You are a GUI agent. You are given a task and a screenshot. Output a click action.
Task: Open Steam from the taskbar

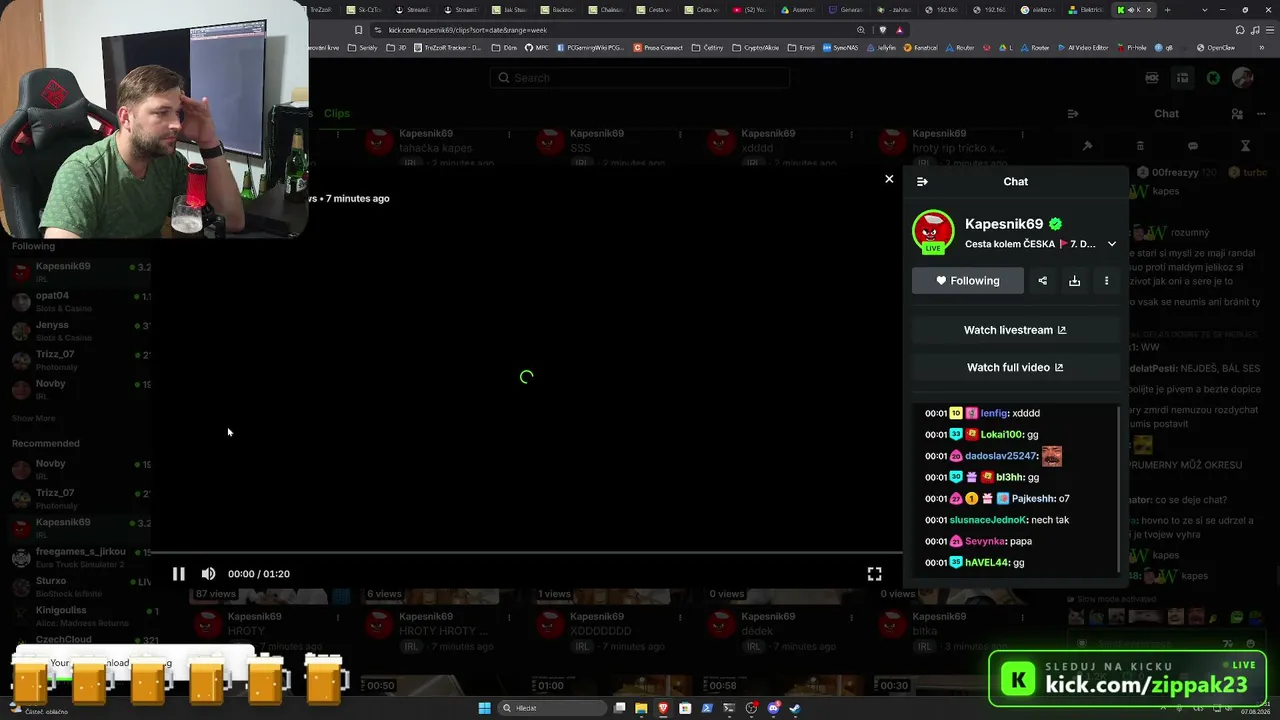click(x=795, y=708)
